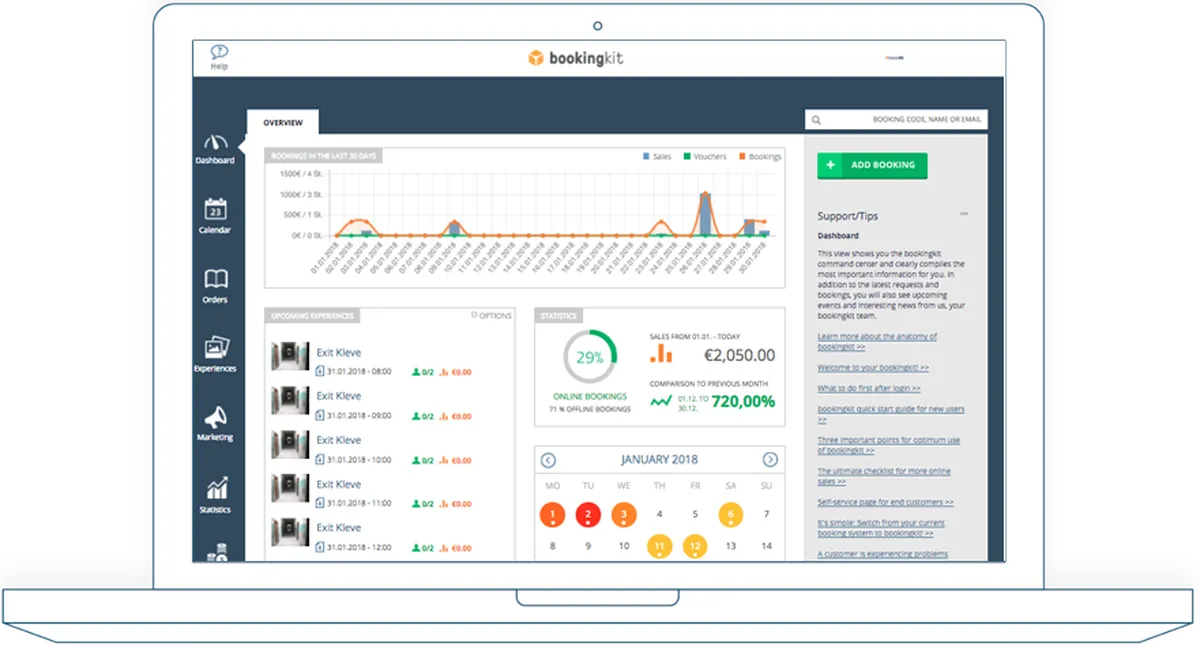Open the Calendar sidebar icon
This screenshot has width=1200, height=655.
[x=215, y=209]
